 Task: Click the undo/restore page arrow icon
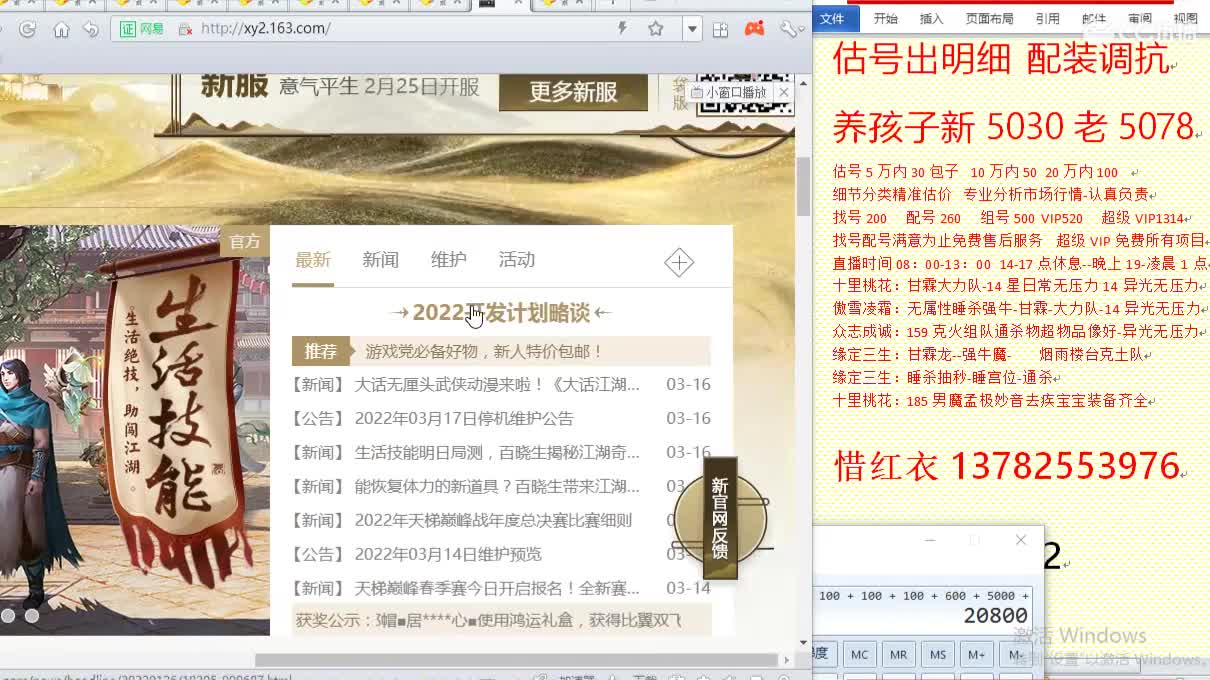pos(91,29)
